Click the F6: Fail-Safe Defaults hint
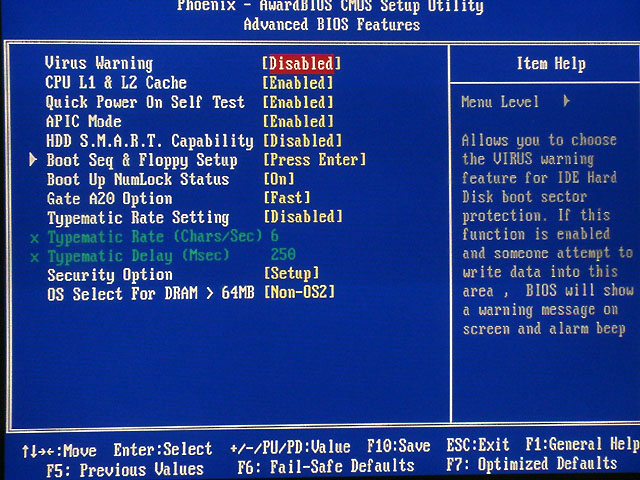The image size is (640, 480). click(x=326, y=466)
